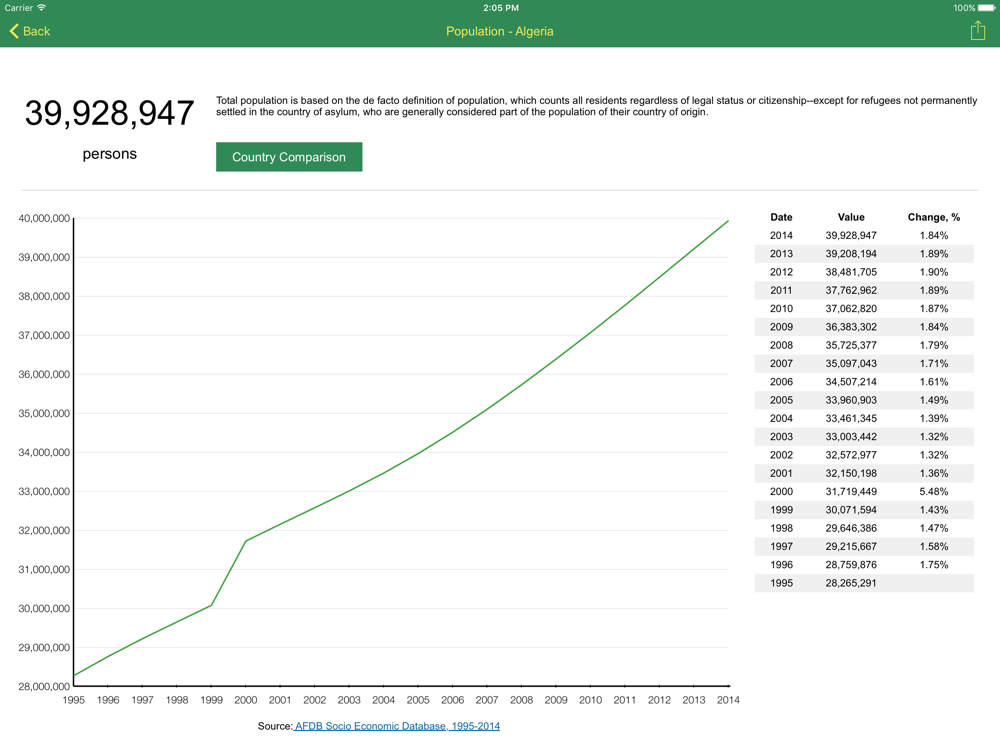1000x750 pixels.
Task: Tap the 2009 value 36,383,302
Action: tap(851, 327)
